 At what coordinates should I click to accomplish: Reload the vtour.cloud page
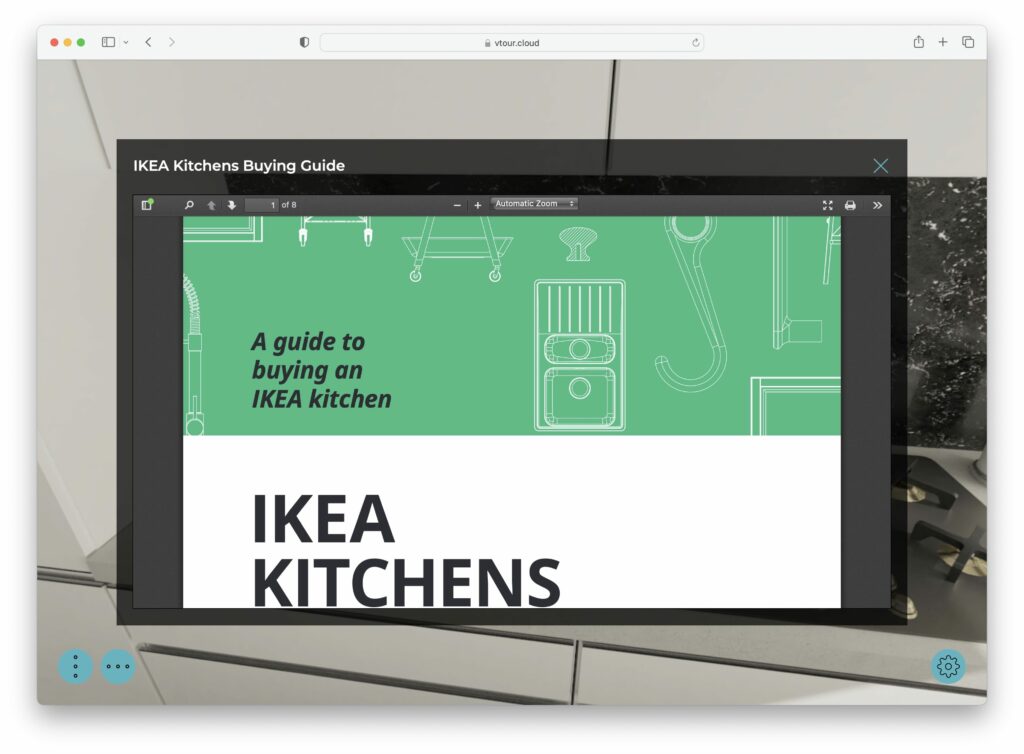(696, 43)
